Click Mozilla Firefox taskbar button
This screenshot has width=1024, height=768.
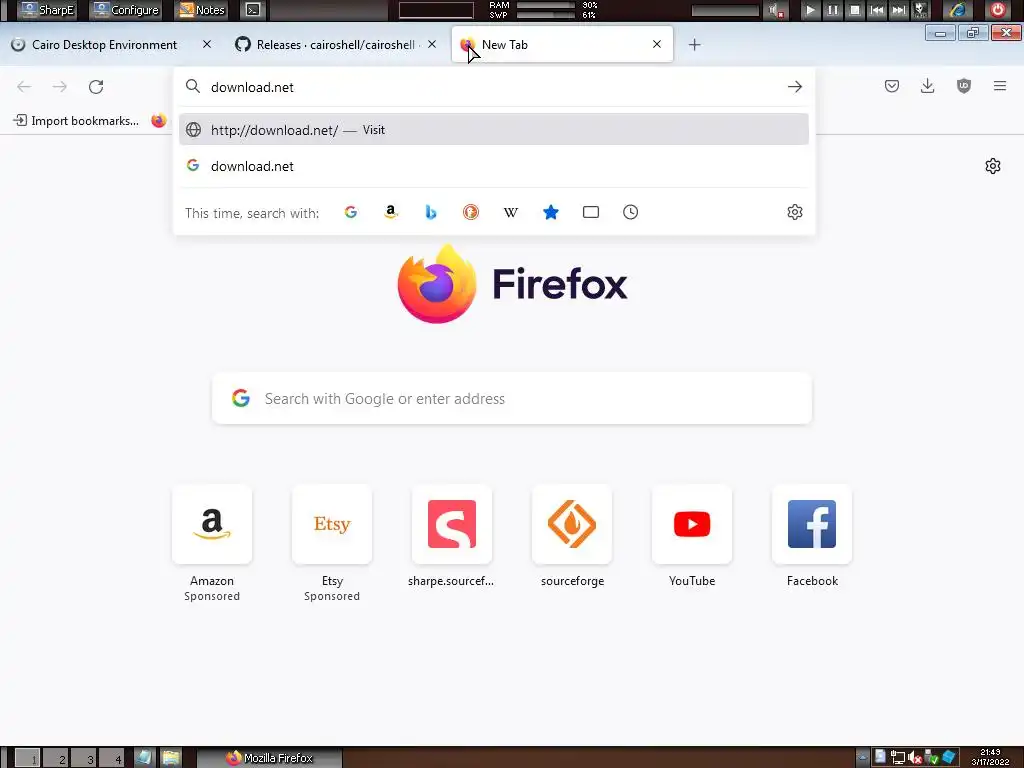269,758
